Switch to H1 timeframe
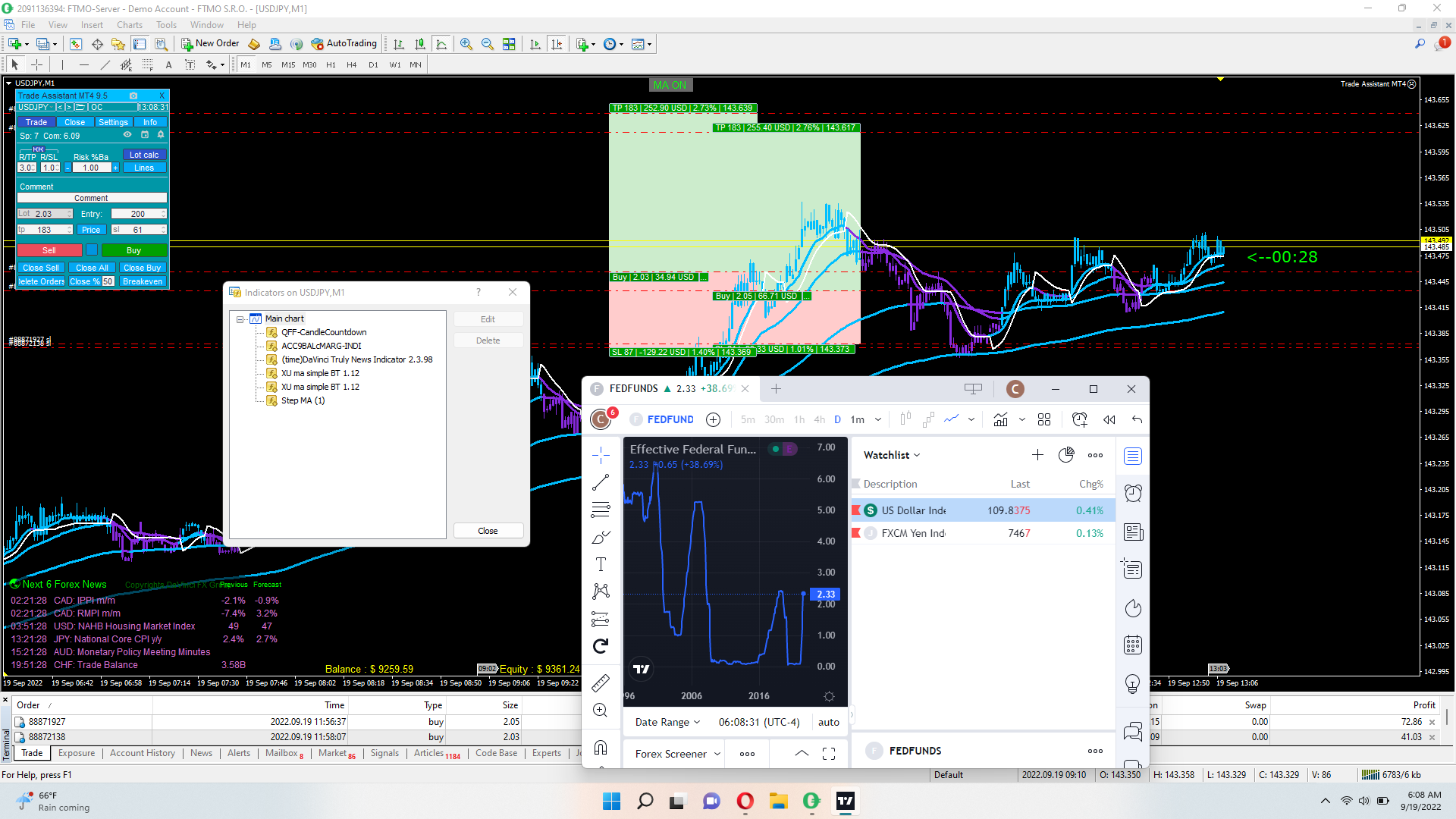Screen dimensions: 1456x819 (331, 65)
